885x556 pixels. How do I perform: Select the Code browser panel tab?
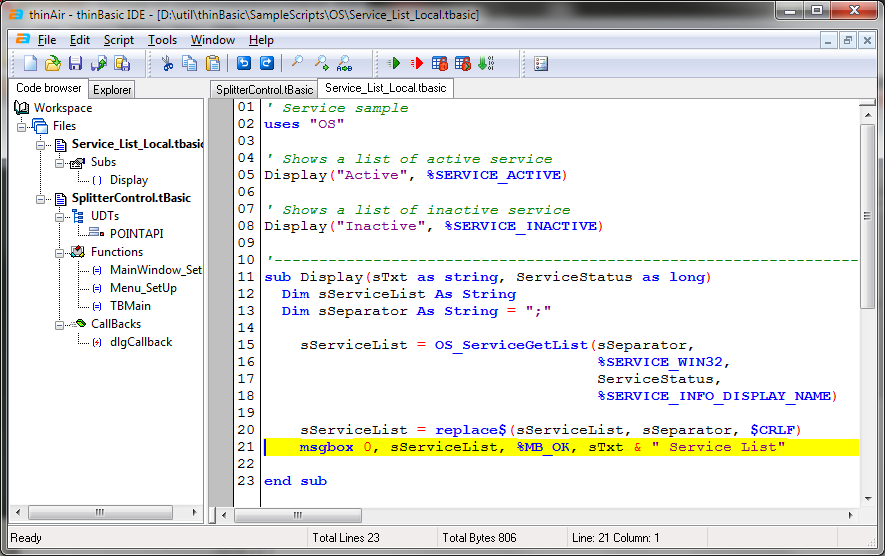pos(49,88)
